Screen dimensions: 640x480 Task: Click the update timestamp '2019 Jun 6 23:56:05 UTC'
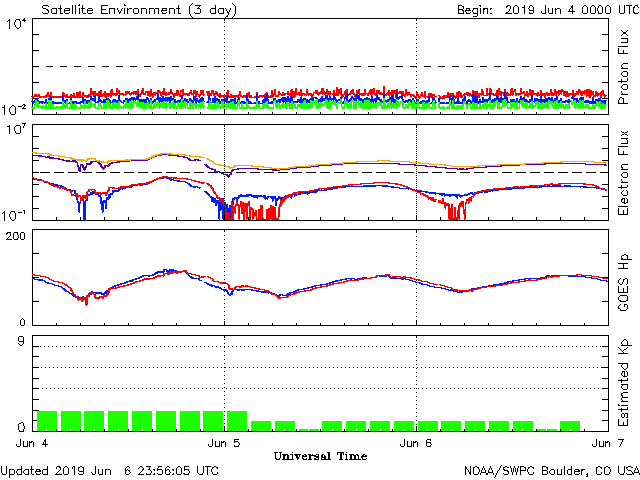(136, 471)
